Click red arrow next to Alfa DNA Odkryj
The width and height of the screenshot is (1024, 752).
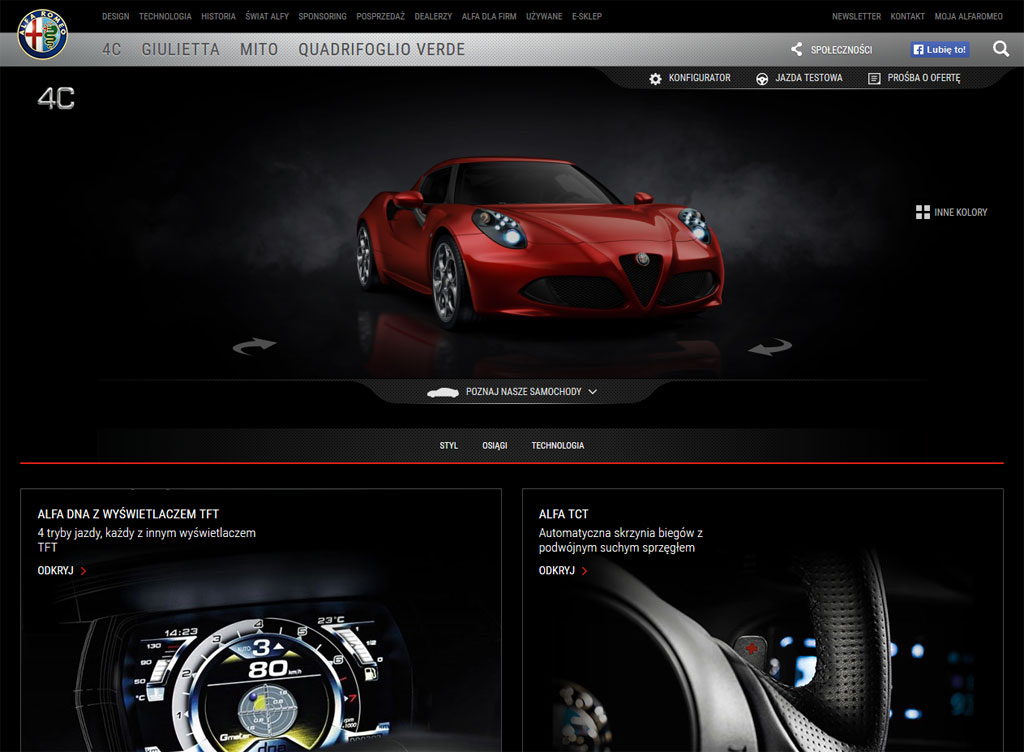tap(83, 571)
